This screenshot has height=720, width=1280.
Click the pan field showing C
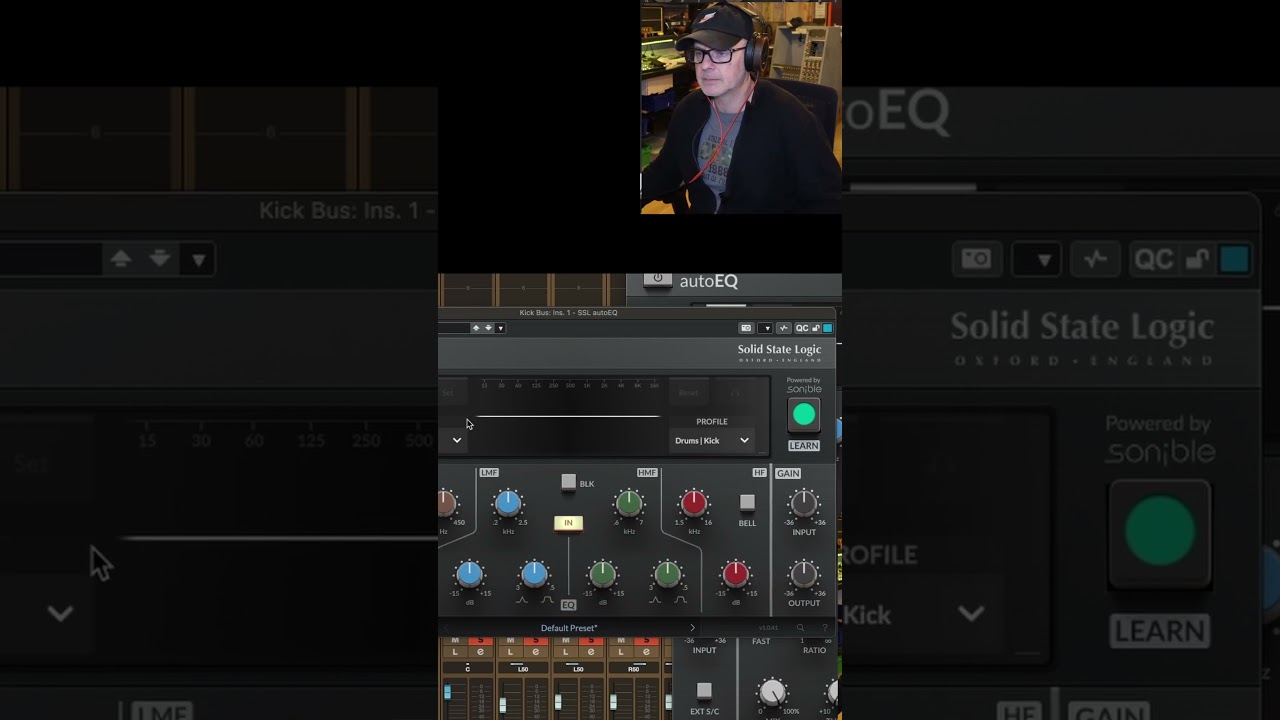click(x=468, y=668)
